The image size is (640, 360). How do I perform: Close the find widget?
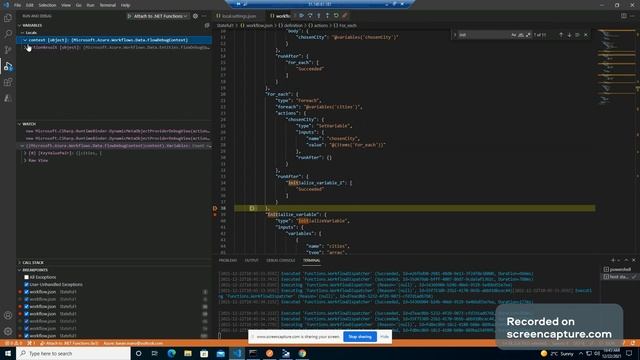586,35
